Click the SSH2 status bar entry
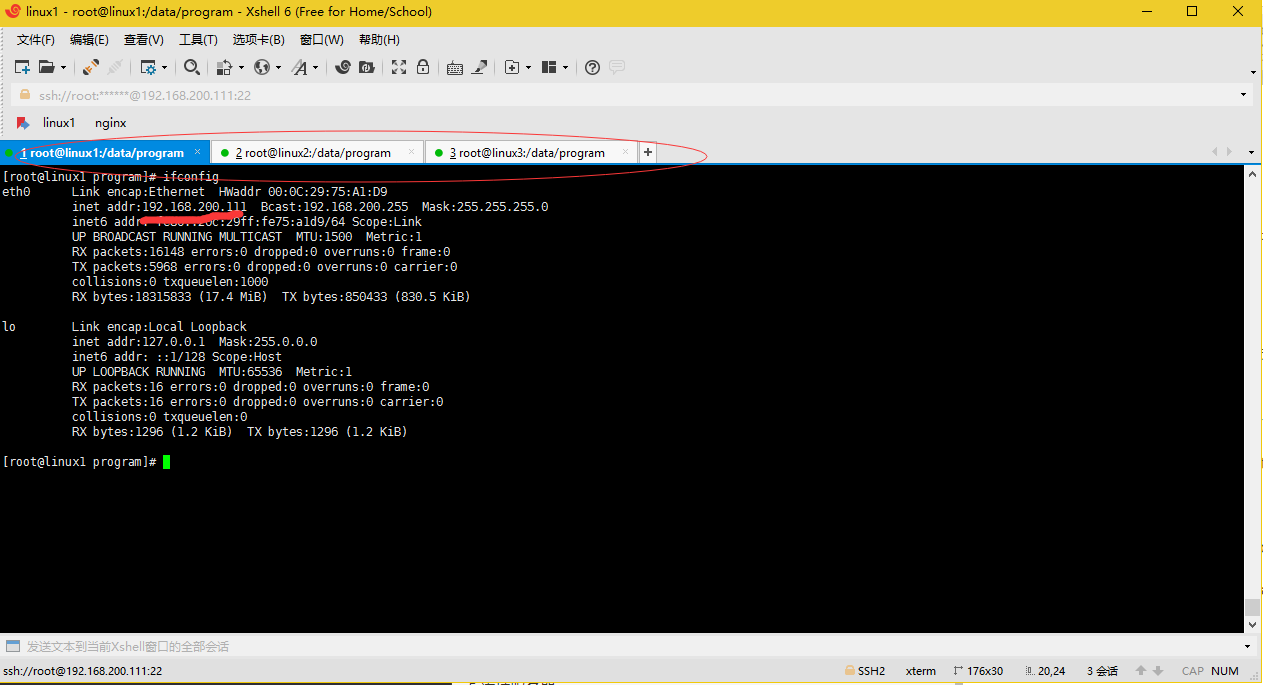 (865, 671)
